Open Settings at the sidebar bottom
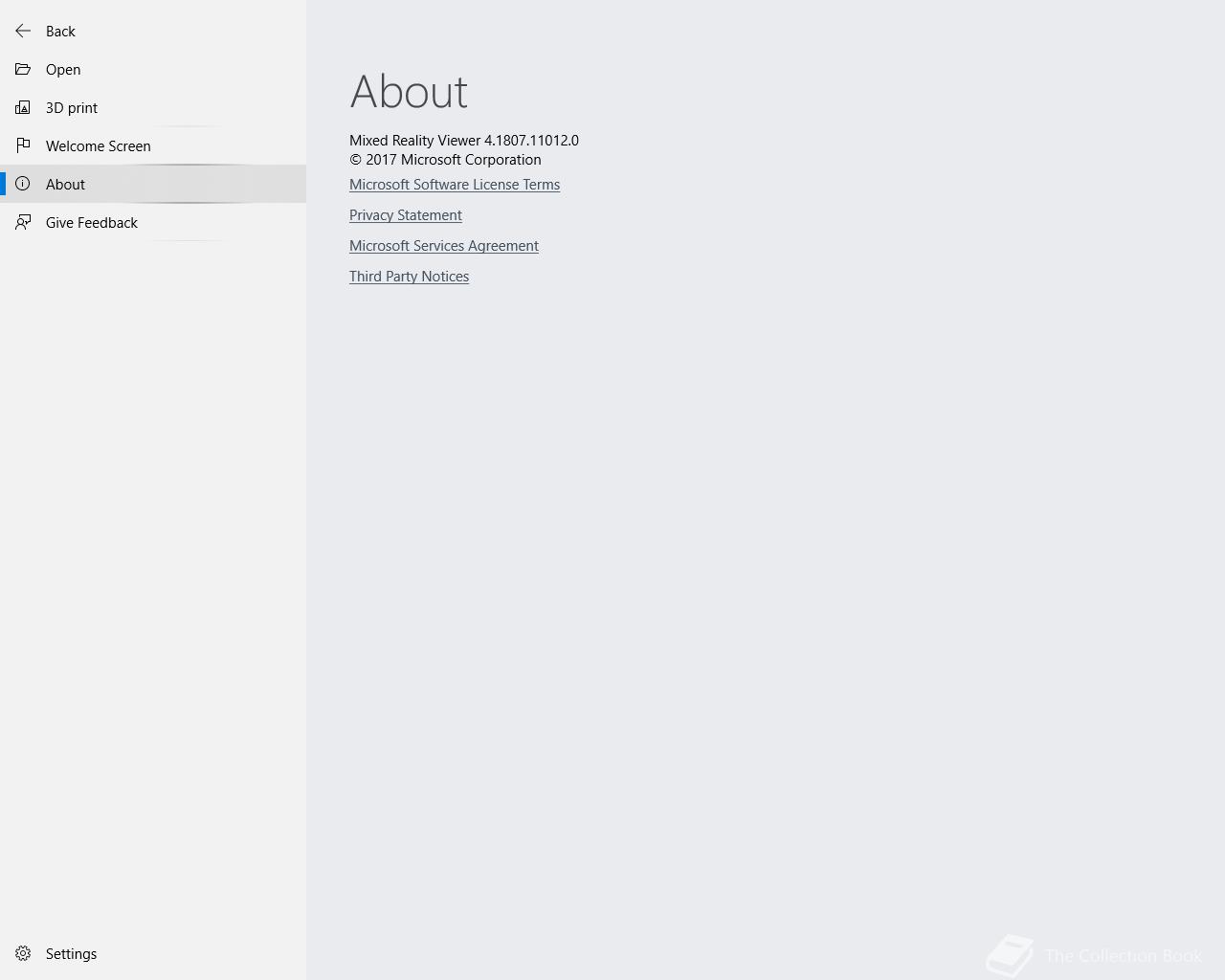Viewport: 1225px width, 980px height. [x=153, y=953]
